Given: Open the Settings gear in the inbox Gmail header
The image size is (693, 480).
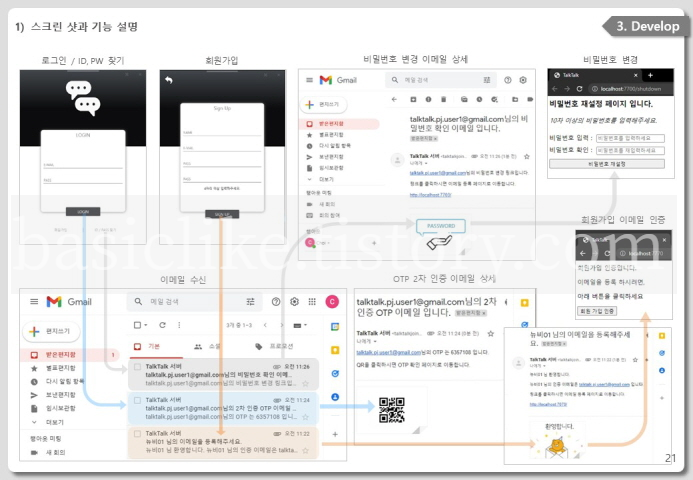Looking at the screenshot, I should (x=294, y=302).
